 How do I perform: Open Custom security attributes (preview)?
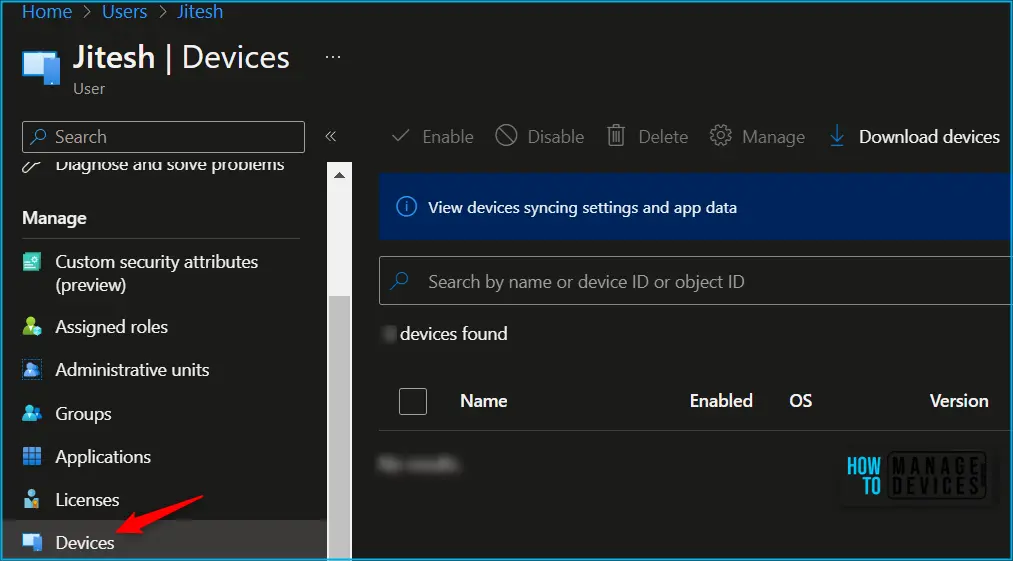pos(156,273)
